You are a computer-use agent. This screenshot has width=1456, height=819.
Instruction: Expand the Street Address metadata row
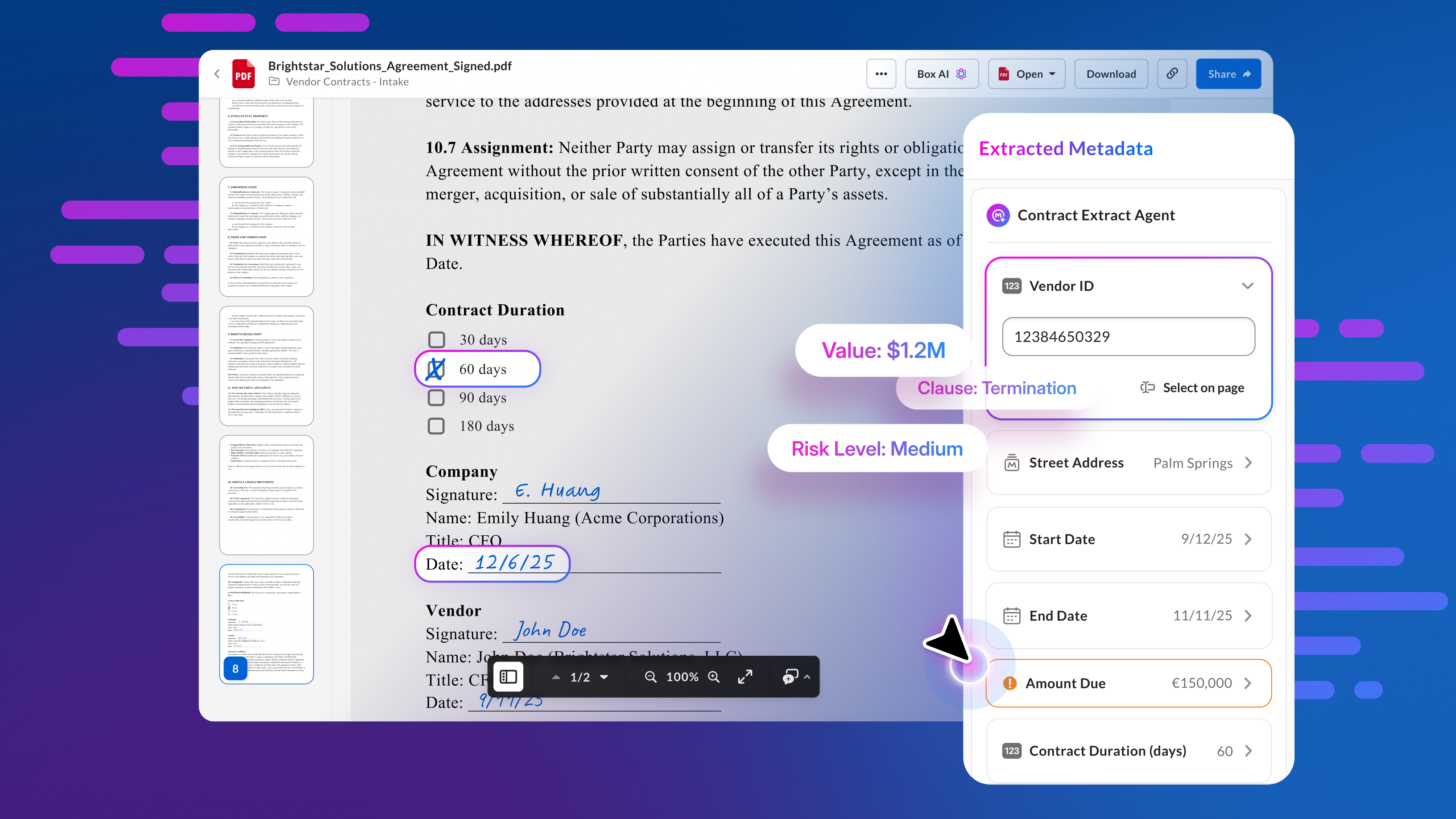point(1249,463)
